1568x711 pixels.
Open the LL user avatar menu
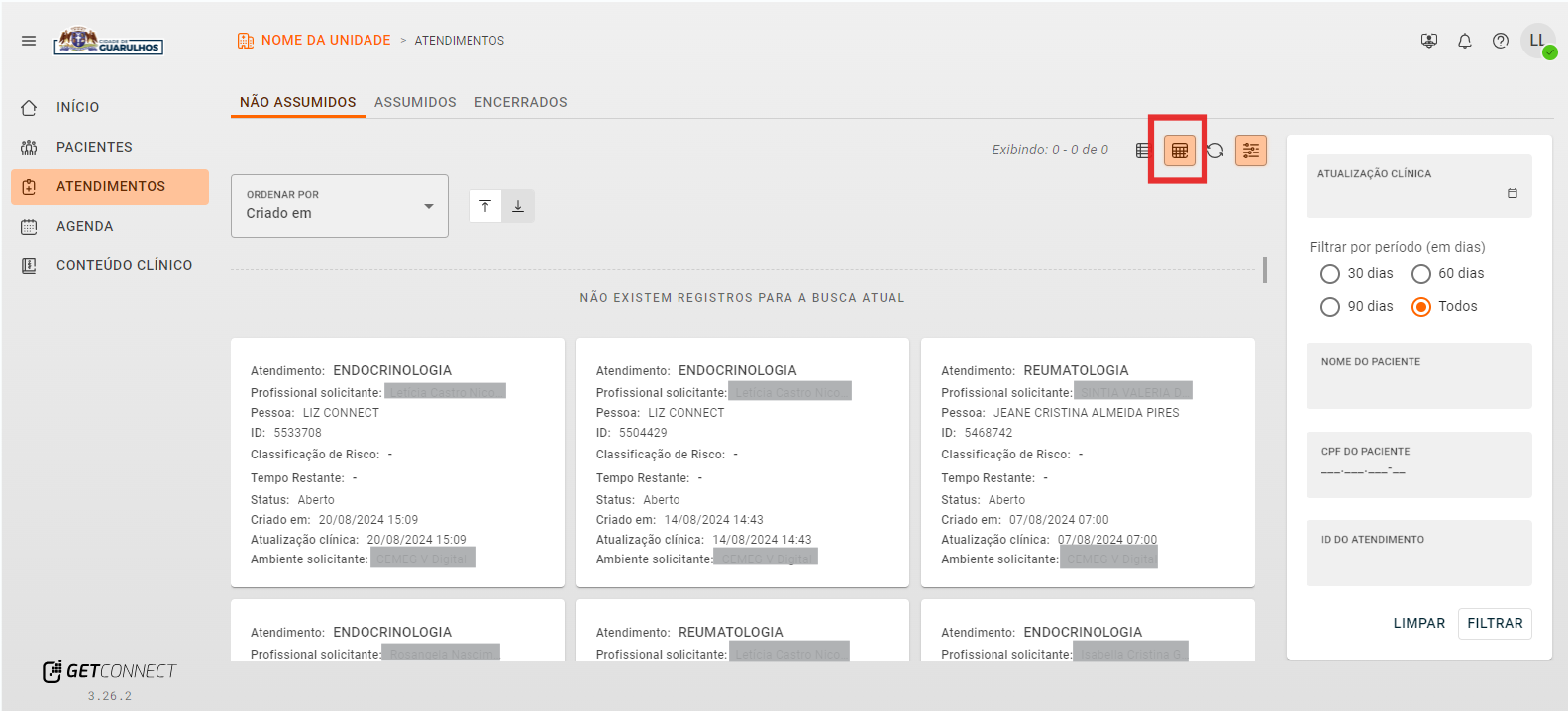click(1538, 41)
